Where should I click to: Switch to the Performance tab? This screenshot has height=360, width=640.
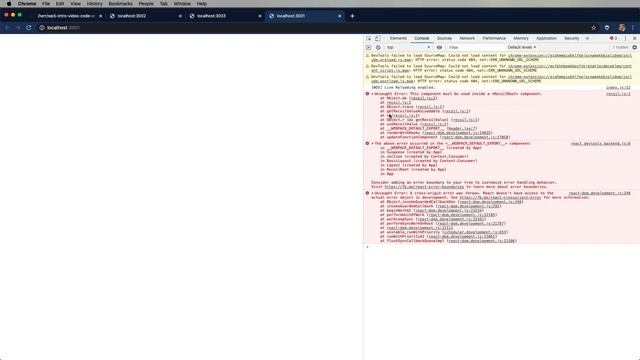tap(494, 38)
